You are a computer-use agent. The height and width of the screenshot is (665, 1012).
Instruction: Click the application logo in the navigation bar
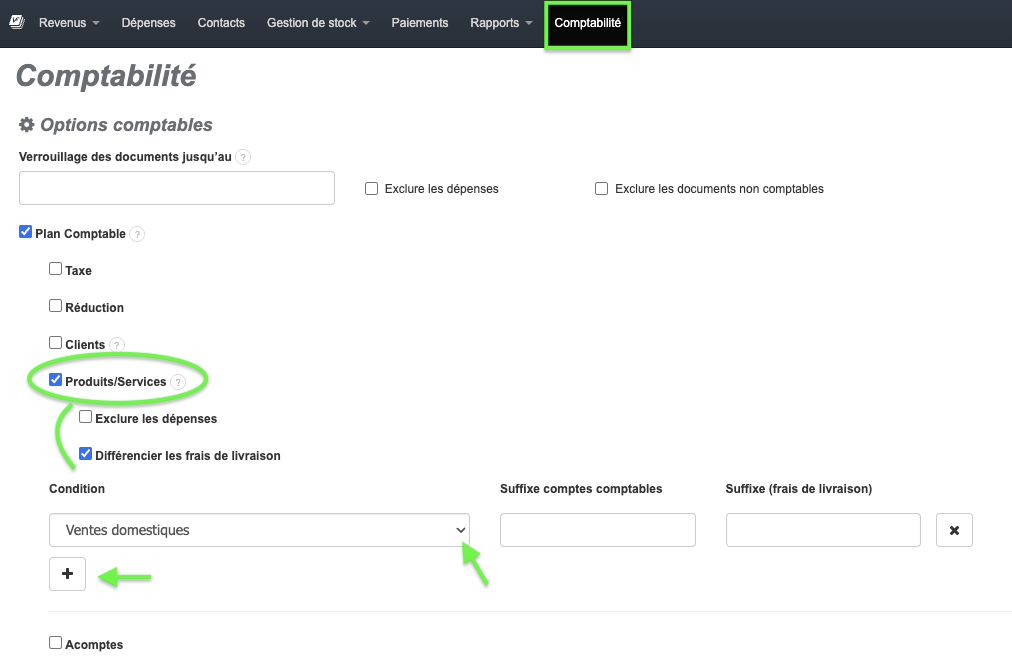[x=16, y=21]
